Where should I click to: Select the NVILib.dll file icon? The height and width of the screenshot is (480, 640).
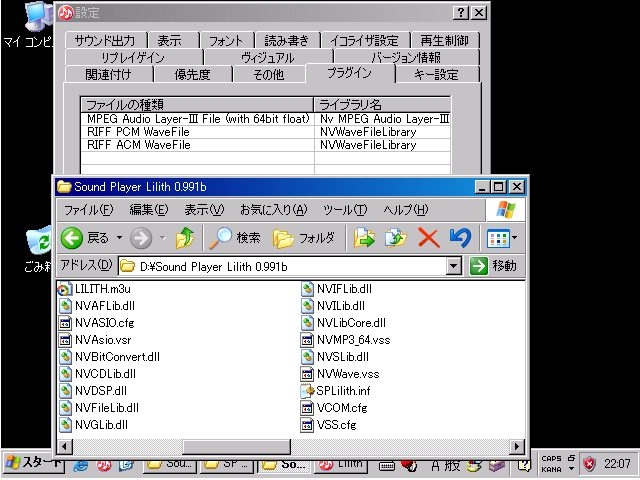(307, 306)
